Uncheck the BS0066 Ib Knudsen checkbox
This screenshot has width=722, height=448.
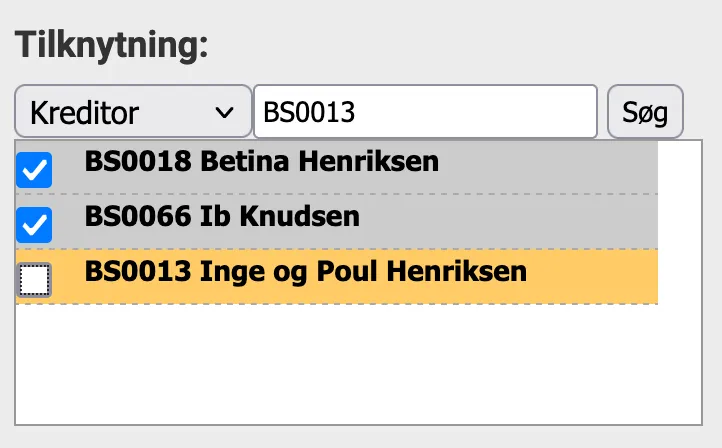(35, 226)
